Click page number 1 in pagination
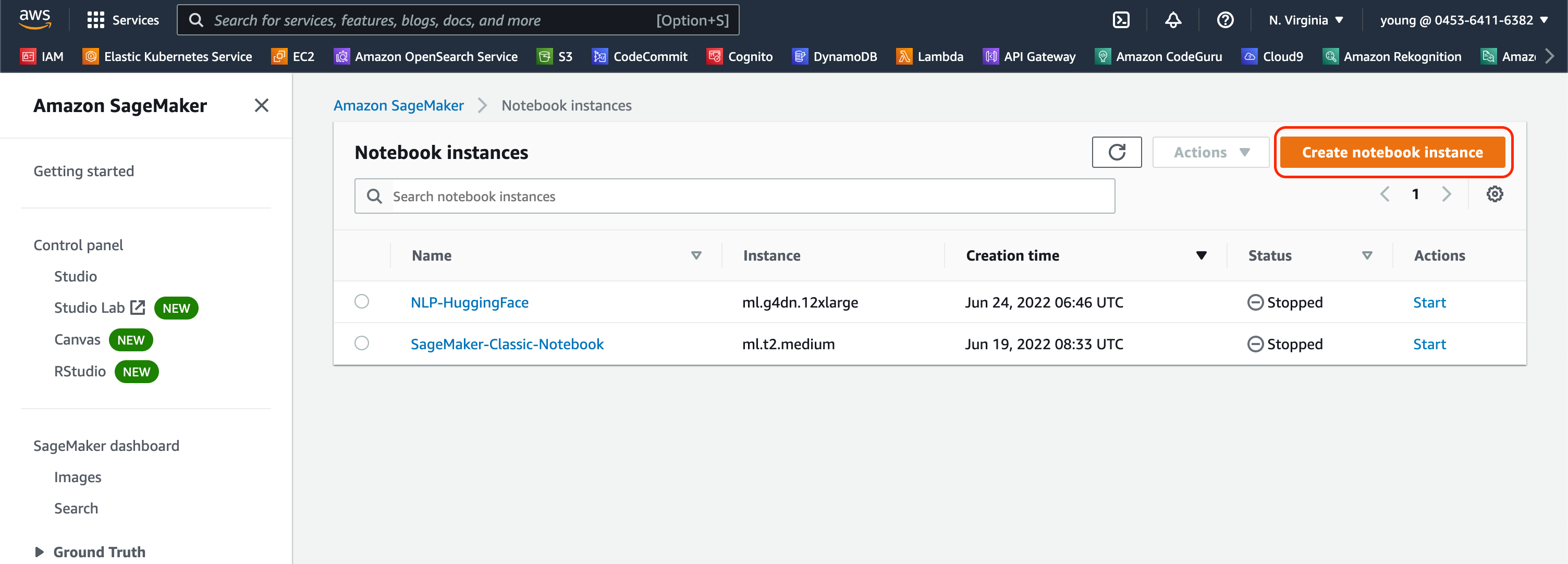1568x564 pixels. (1415, 194)
